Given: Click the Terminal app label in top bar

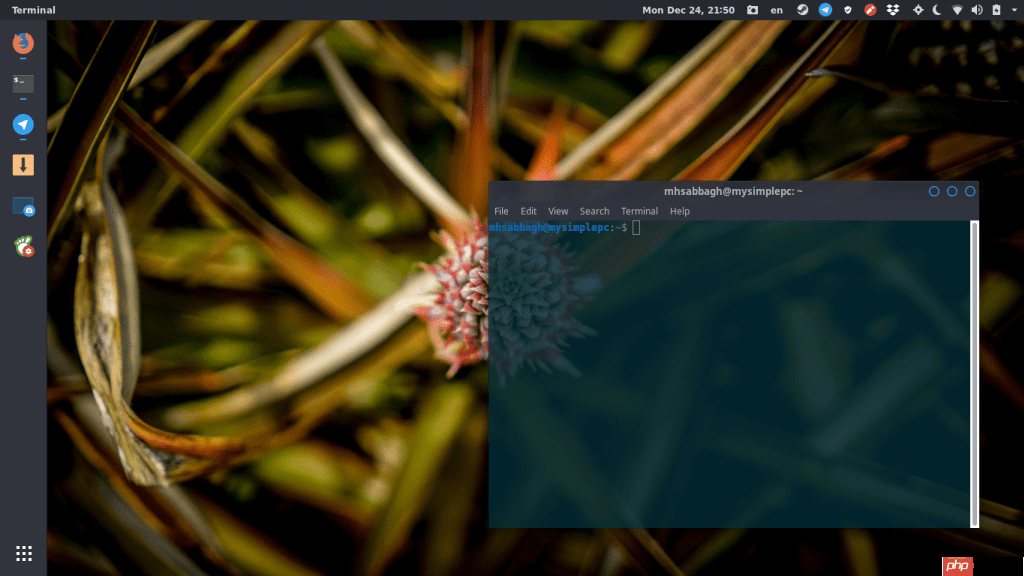Looking at the screenshot, I should point(34,10).
